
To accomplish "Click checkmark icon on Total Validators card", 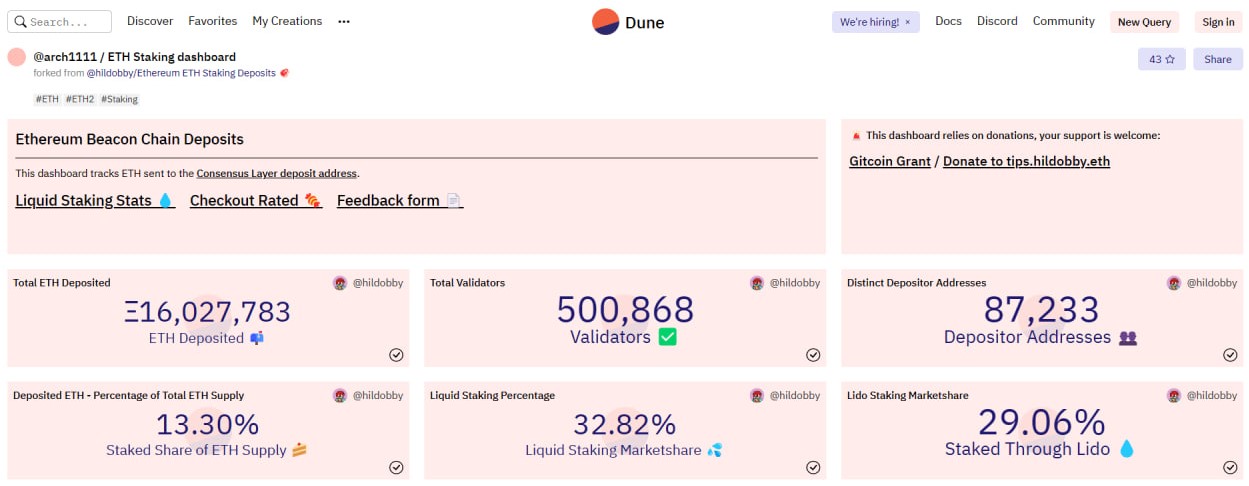I will (813, 355).
